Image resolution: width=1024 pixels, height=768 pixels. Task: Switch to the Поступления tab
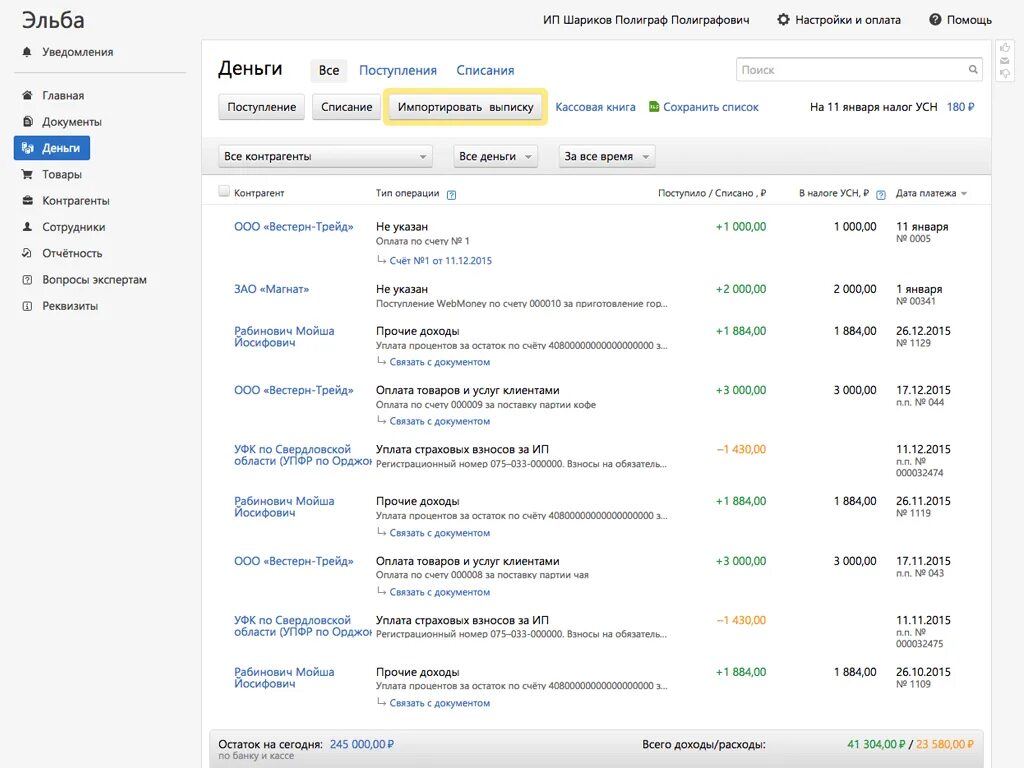[x=398, y=70]
